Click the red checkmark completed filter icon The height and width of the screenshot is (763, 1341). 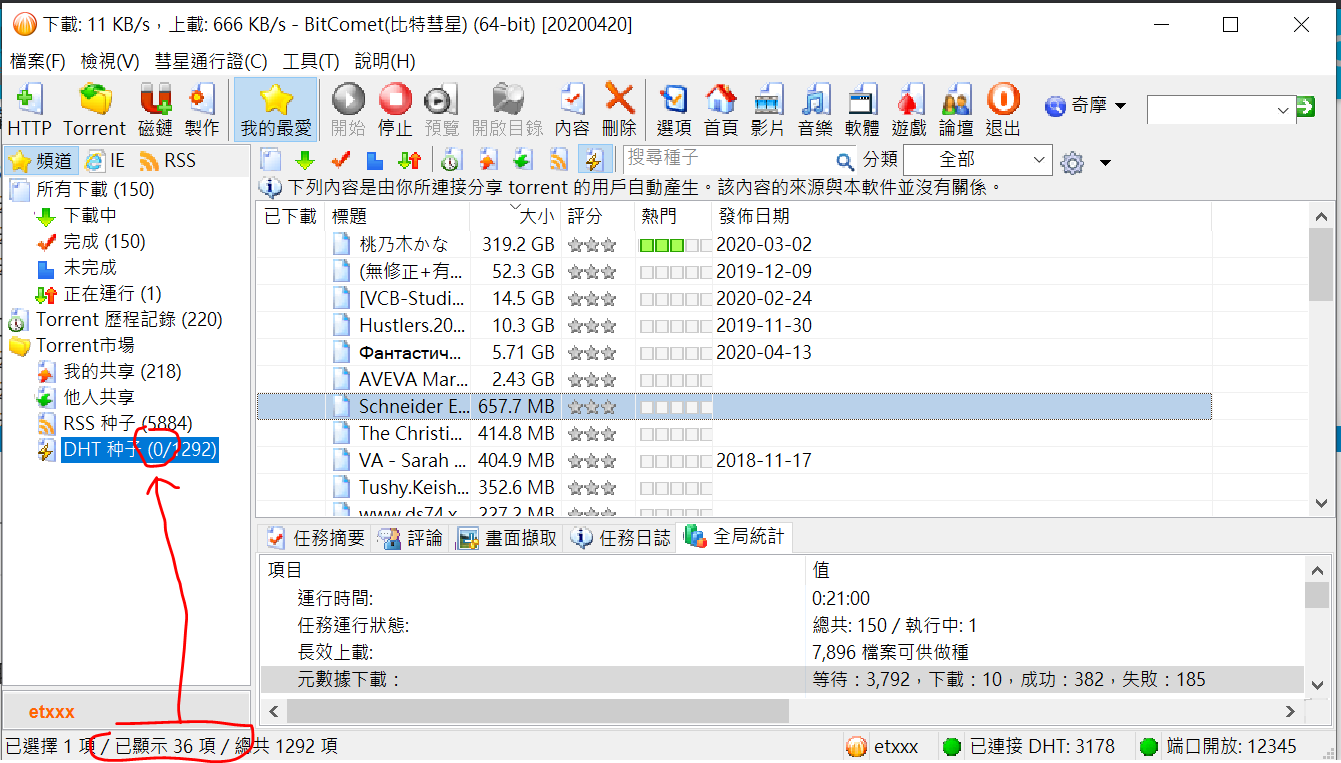coord(340,160)
